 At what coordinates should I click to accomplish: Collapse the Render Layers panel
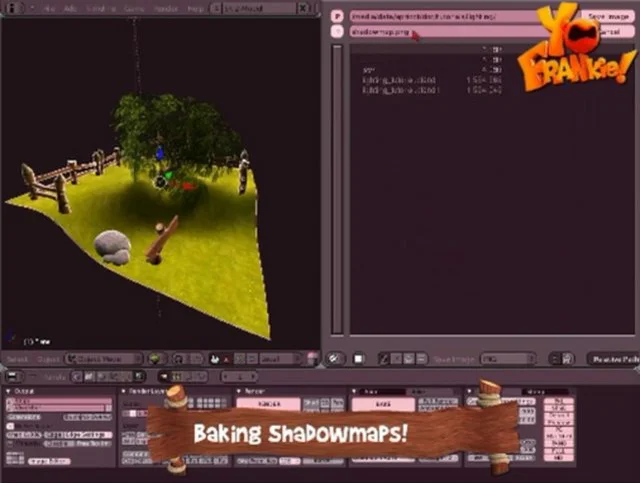point(124,391)
